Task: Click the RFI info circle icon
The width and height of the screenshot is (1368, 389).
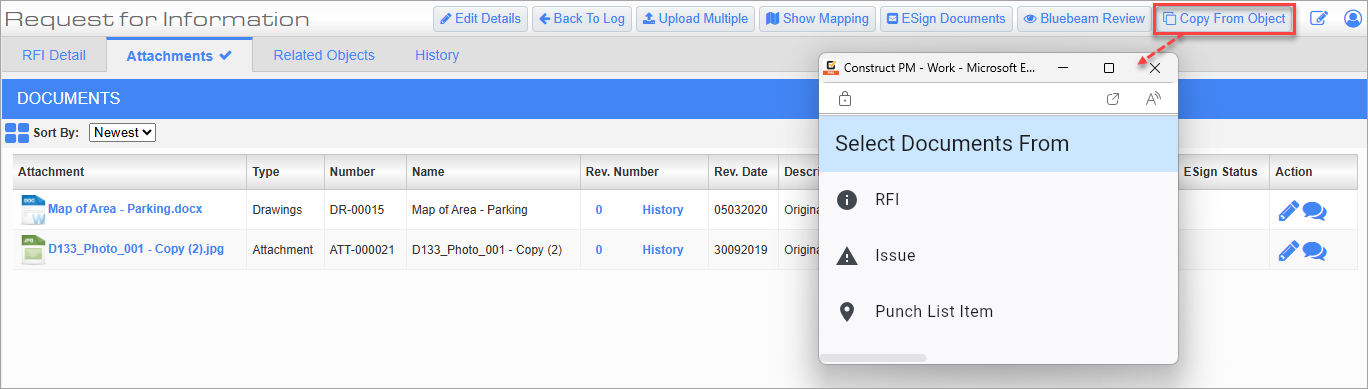Action: coord(847,200)
